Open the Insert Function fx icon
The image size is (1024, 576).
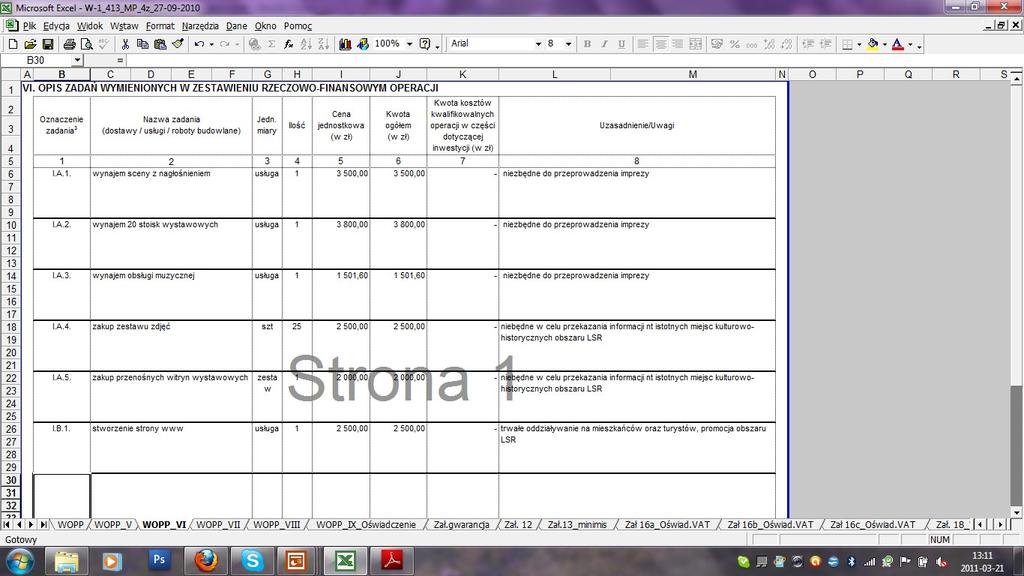click(x=289, y=44)
